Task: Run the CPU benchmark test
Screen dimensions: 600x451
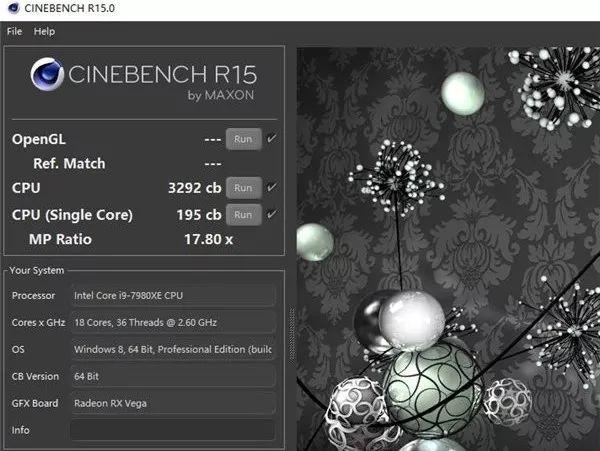Action: pyautogui.click(x=243, y=187)
